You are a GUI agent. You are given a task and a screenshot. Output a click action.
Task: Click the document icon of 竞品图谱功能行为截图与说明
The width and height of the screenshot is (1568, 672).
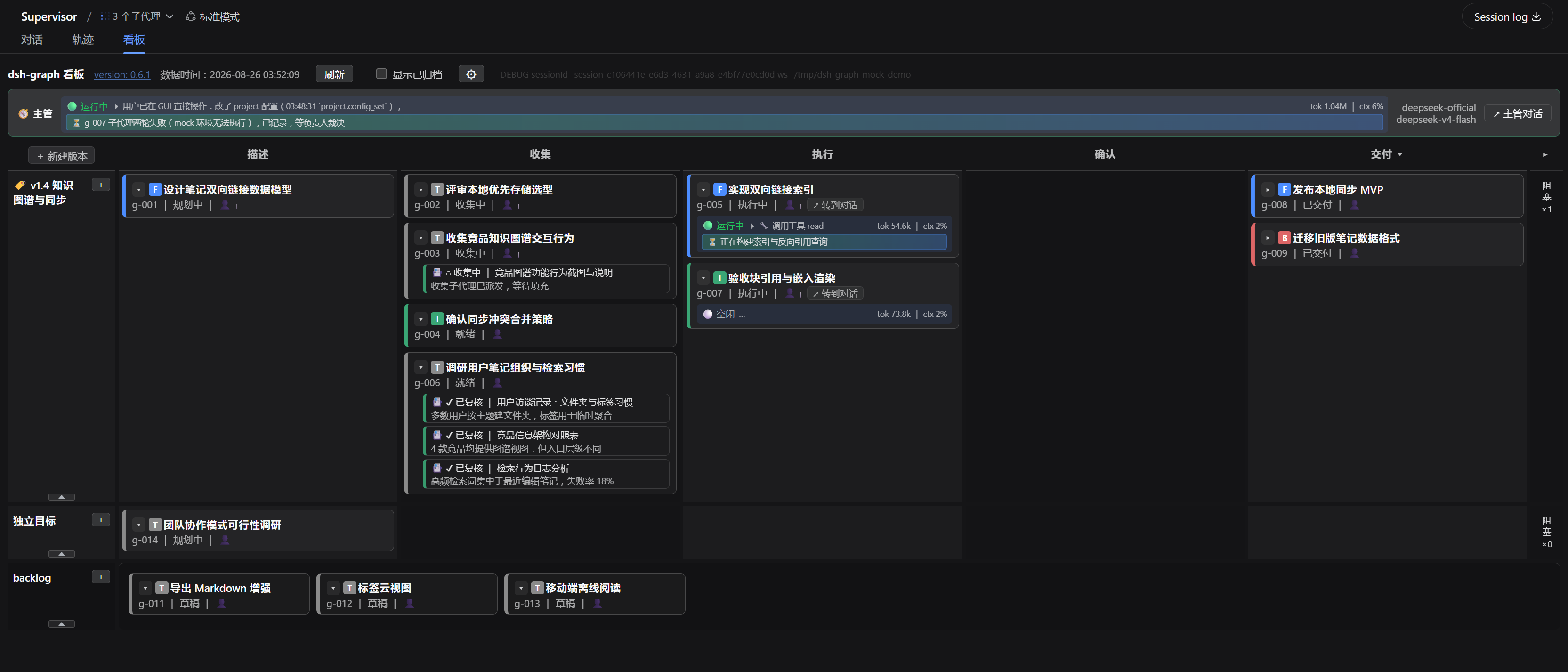click(x=437, y=273)
